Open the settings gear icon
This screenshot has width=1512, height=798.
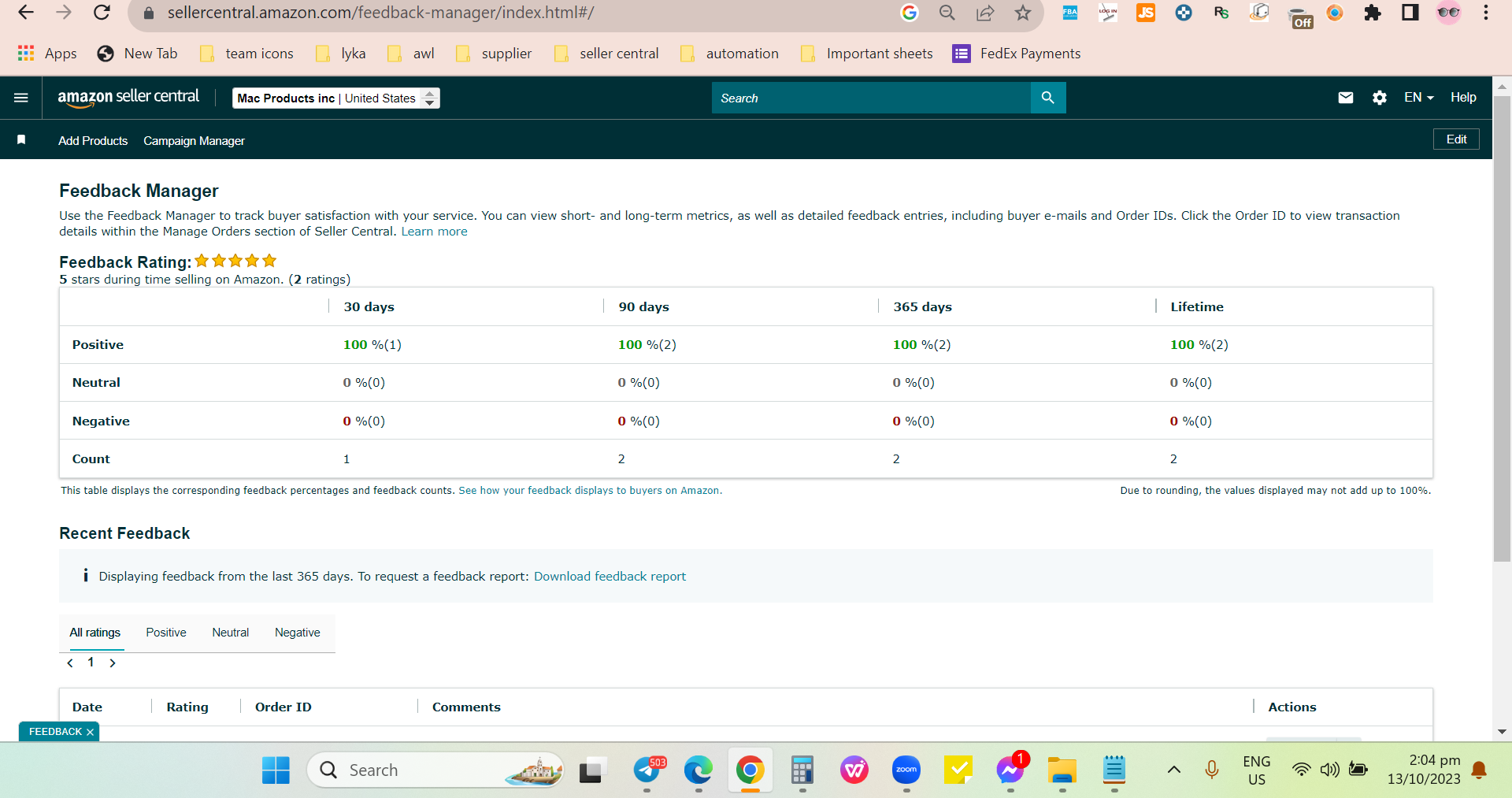tap(1380, 98)
